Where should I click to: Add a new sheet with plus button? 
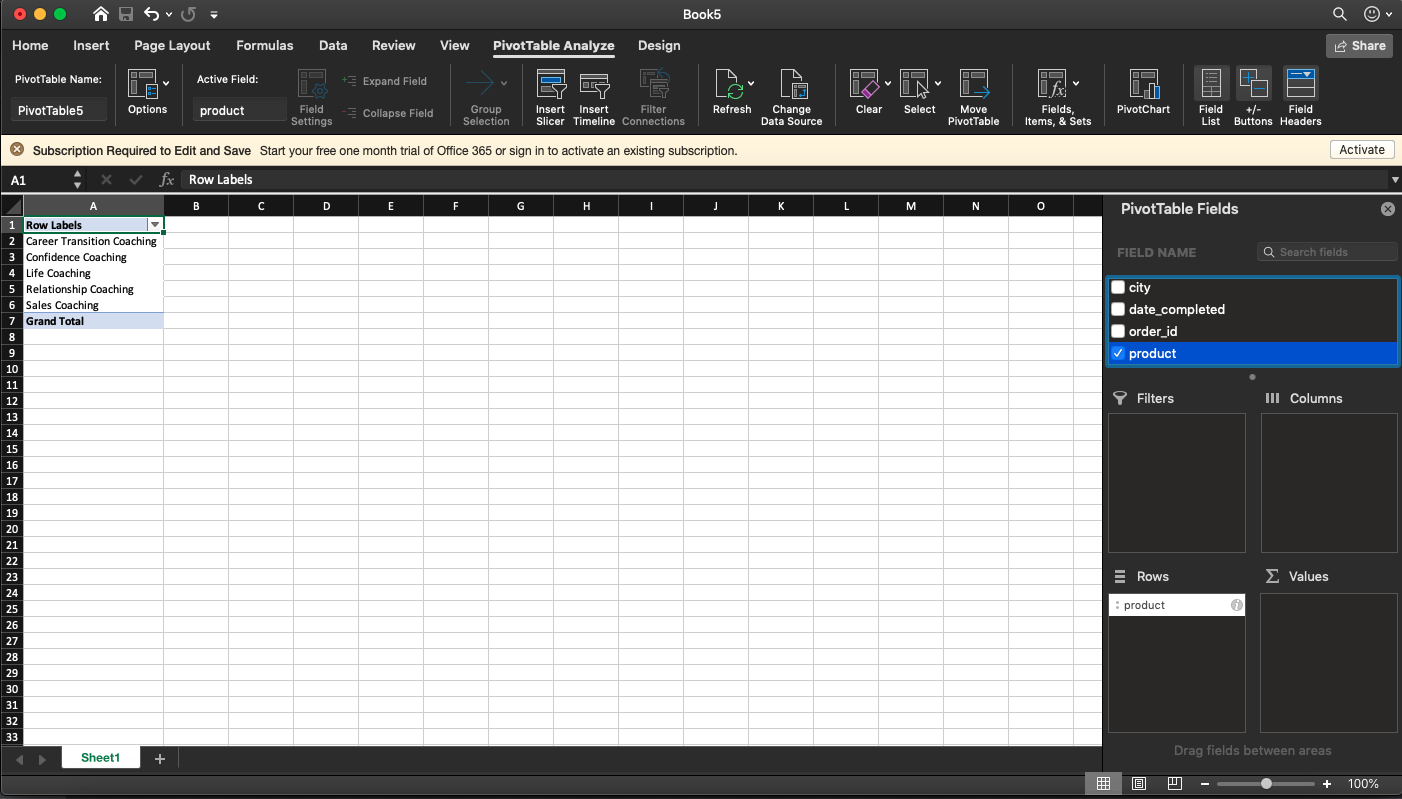(x=159, y=759)
